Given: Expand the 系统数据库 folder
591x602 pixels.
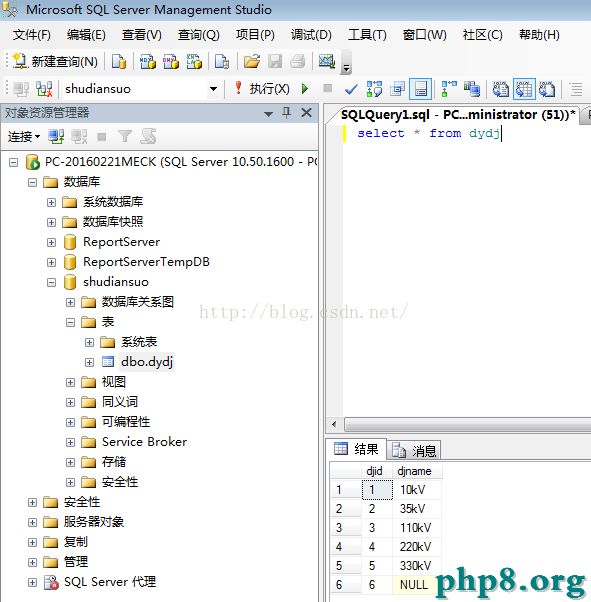Looking at the screenshot, I should click(51, 202).
